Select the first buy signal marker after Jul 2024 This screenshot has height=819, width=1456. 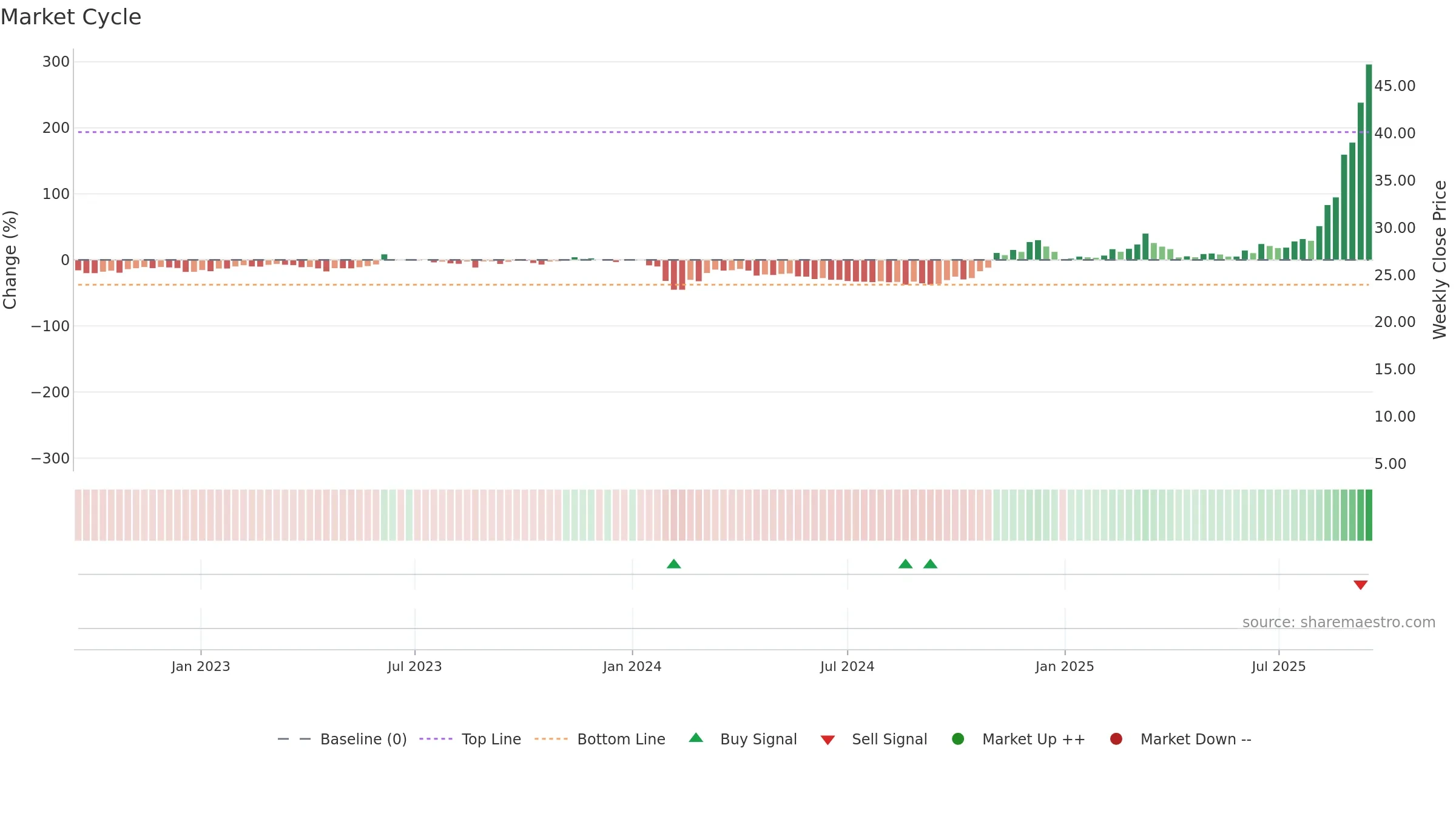(x=905, y=564)
